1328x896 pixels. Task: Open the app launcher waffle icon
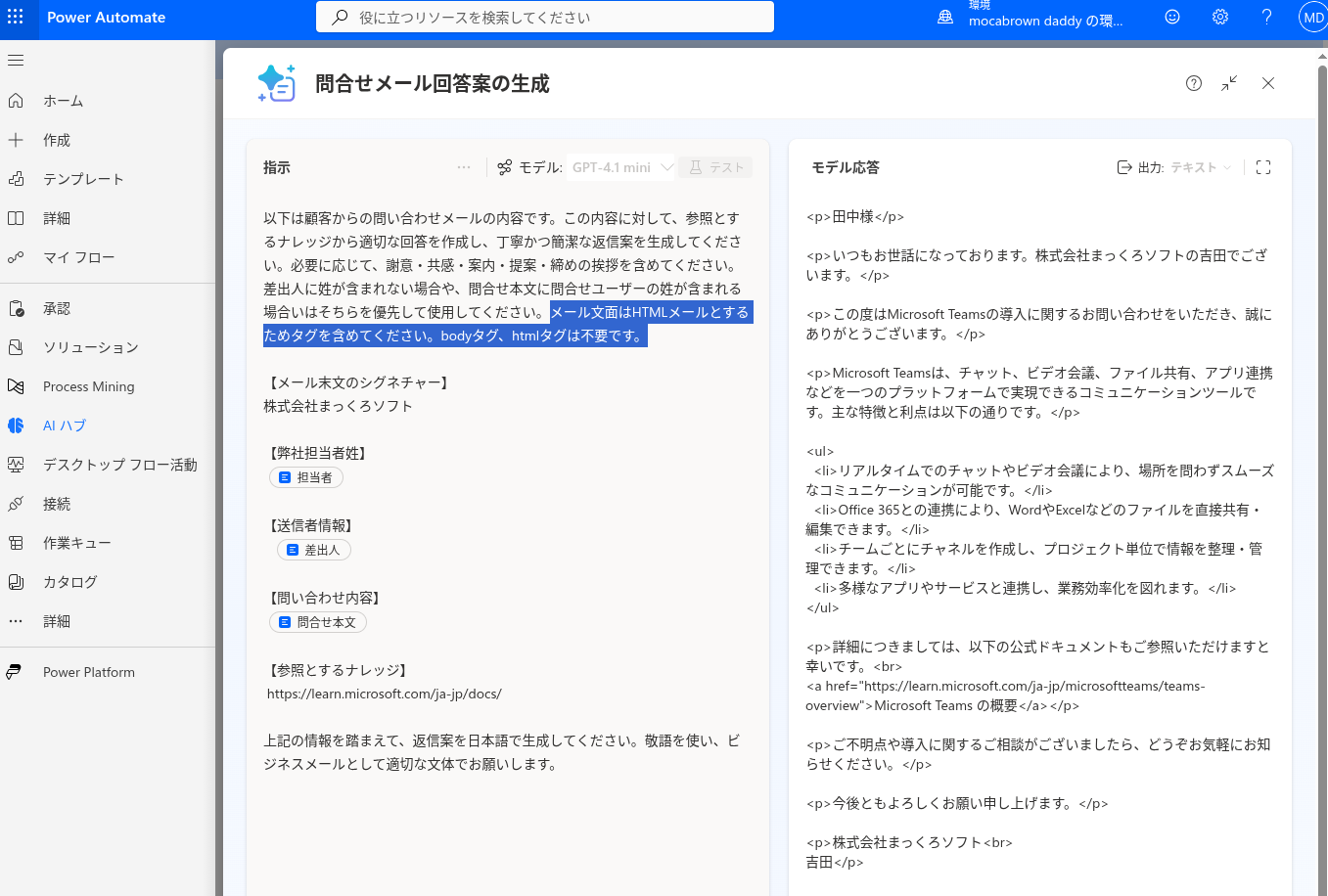click(x=16, y=18)
